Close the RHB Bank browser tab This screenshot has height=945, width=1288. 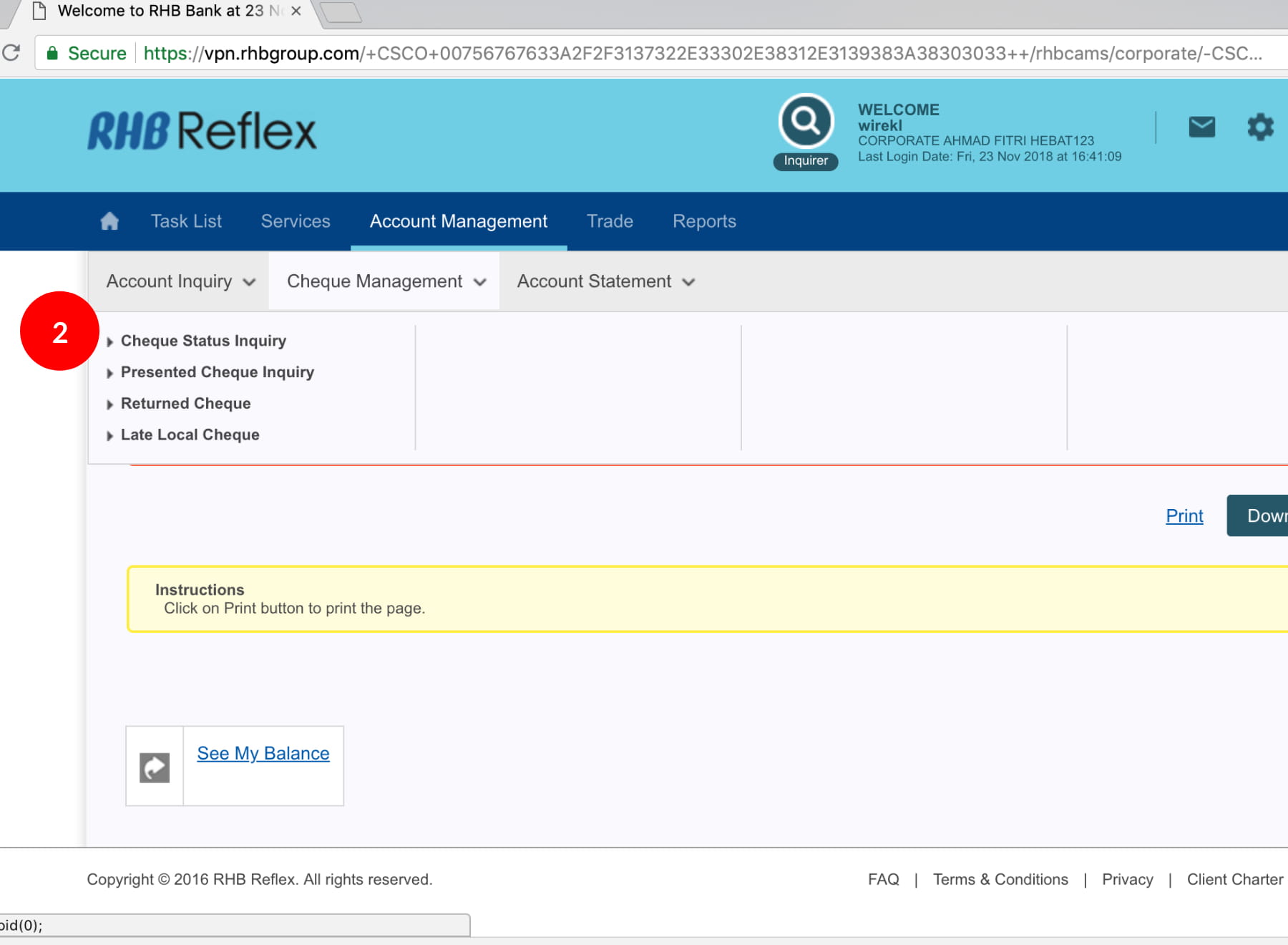[x=296, y=11]
